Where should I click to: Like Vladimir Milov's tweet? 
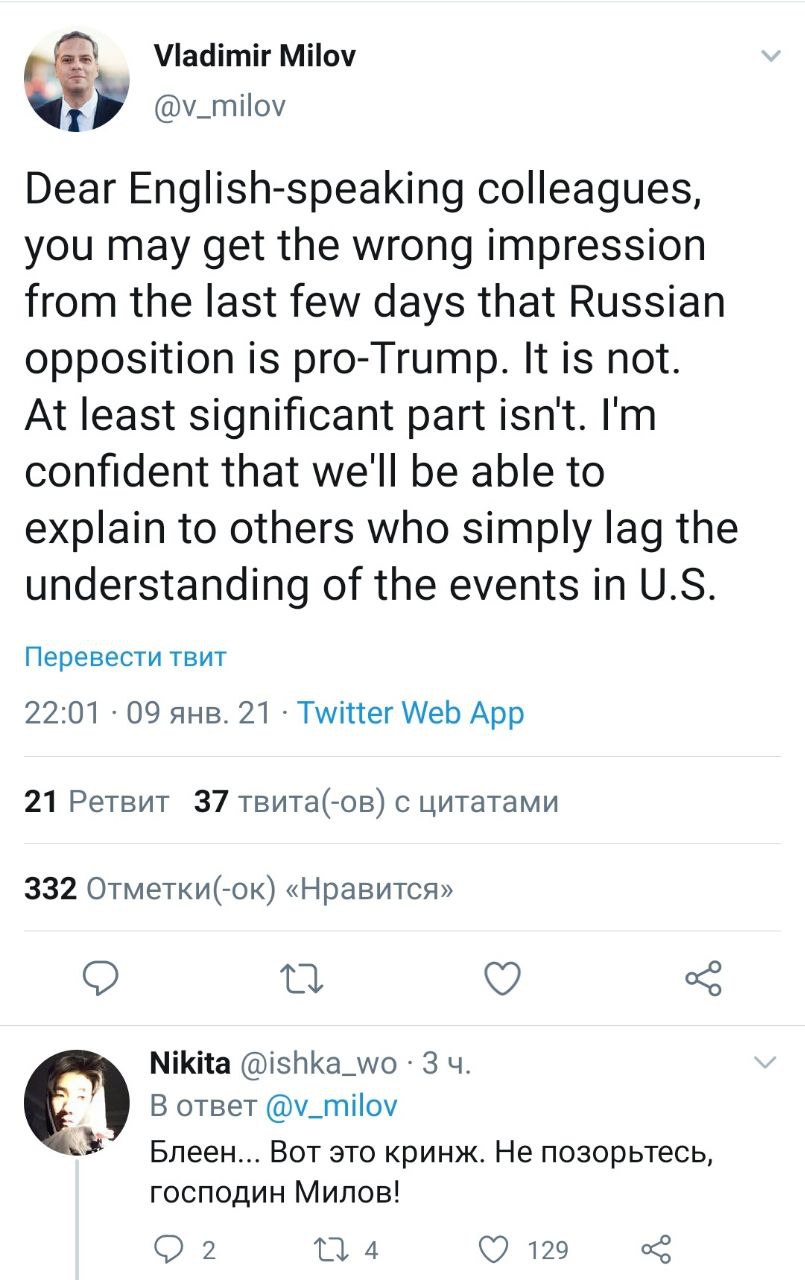point(502,979)
